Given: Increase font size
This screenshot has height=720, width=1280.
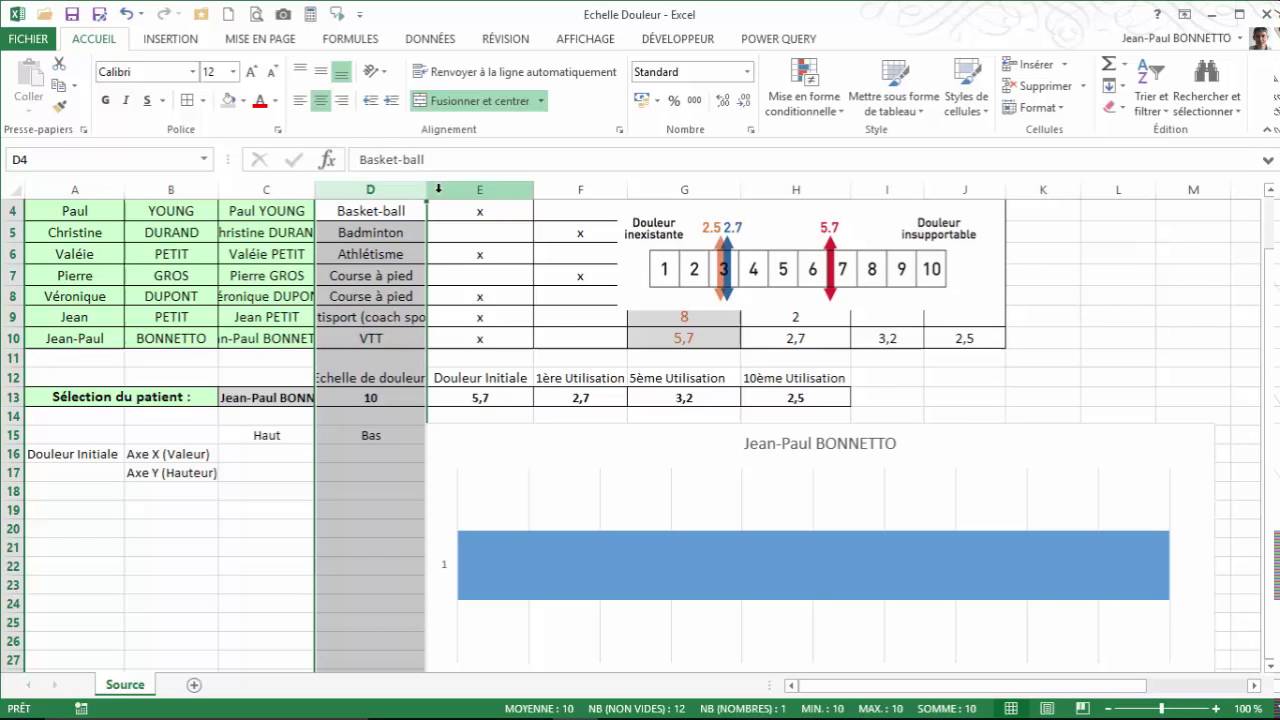Looking at the screenshot, I should [254, 72].
